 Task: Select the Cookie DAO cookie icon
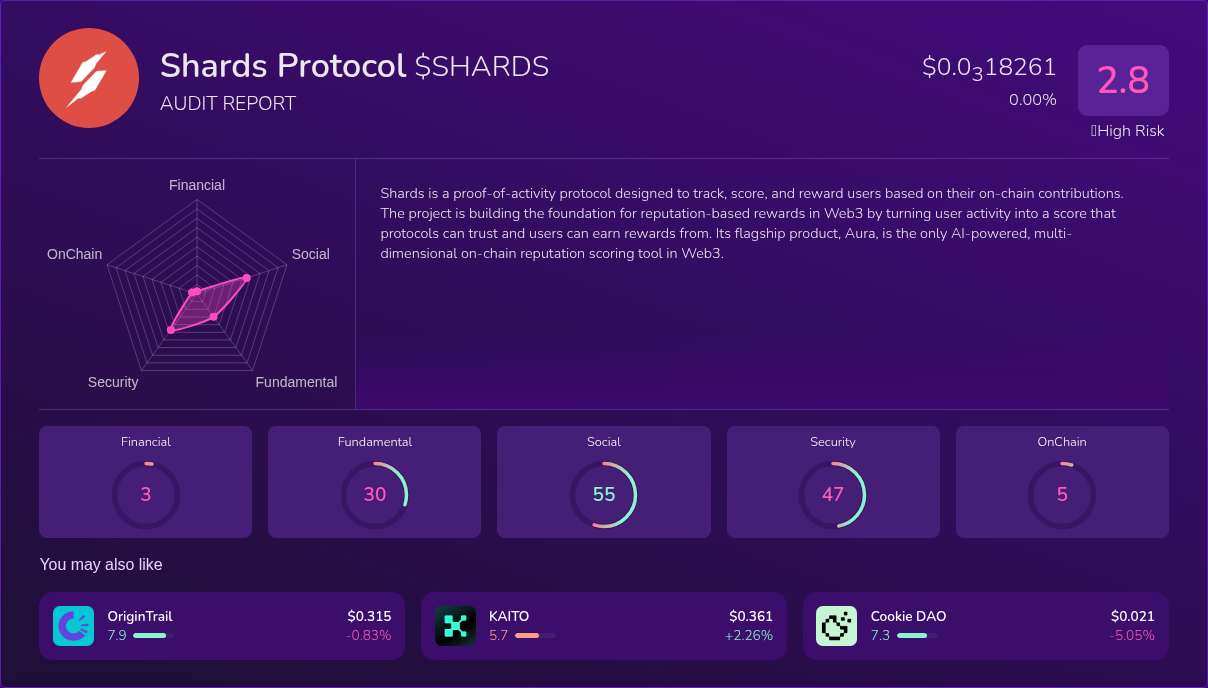[836, 625]
